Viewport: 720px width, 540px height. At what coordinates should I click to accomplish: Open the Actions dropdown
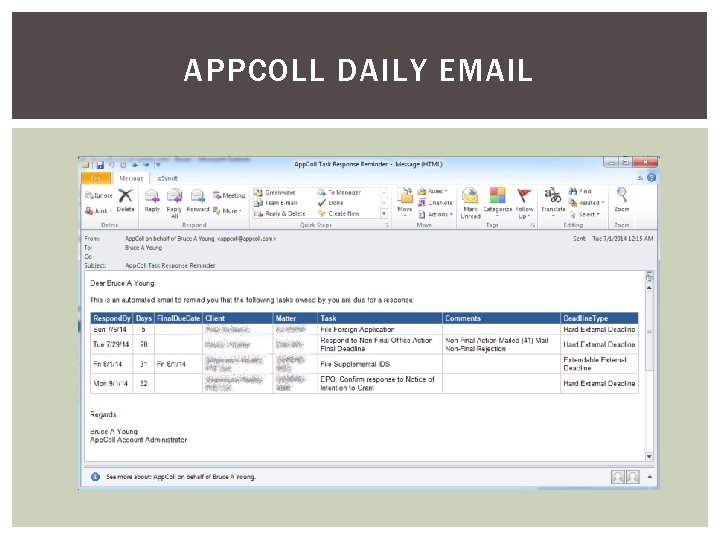click(x=435, y=214)
